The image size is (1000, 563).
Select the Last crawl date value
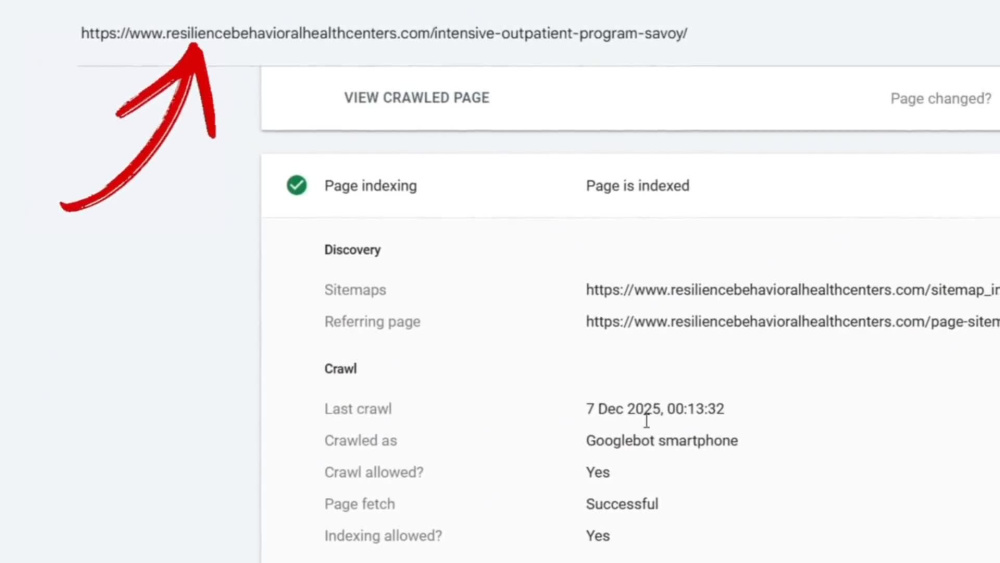click(x=655, y=409)
